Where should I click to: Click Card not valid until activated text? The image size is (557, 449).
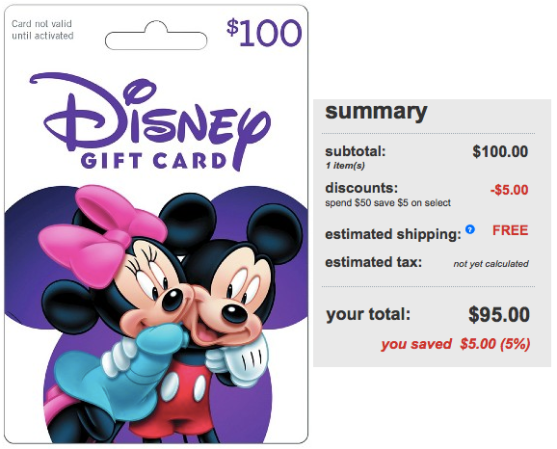click(42, 30)
